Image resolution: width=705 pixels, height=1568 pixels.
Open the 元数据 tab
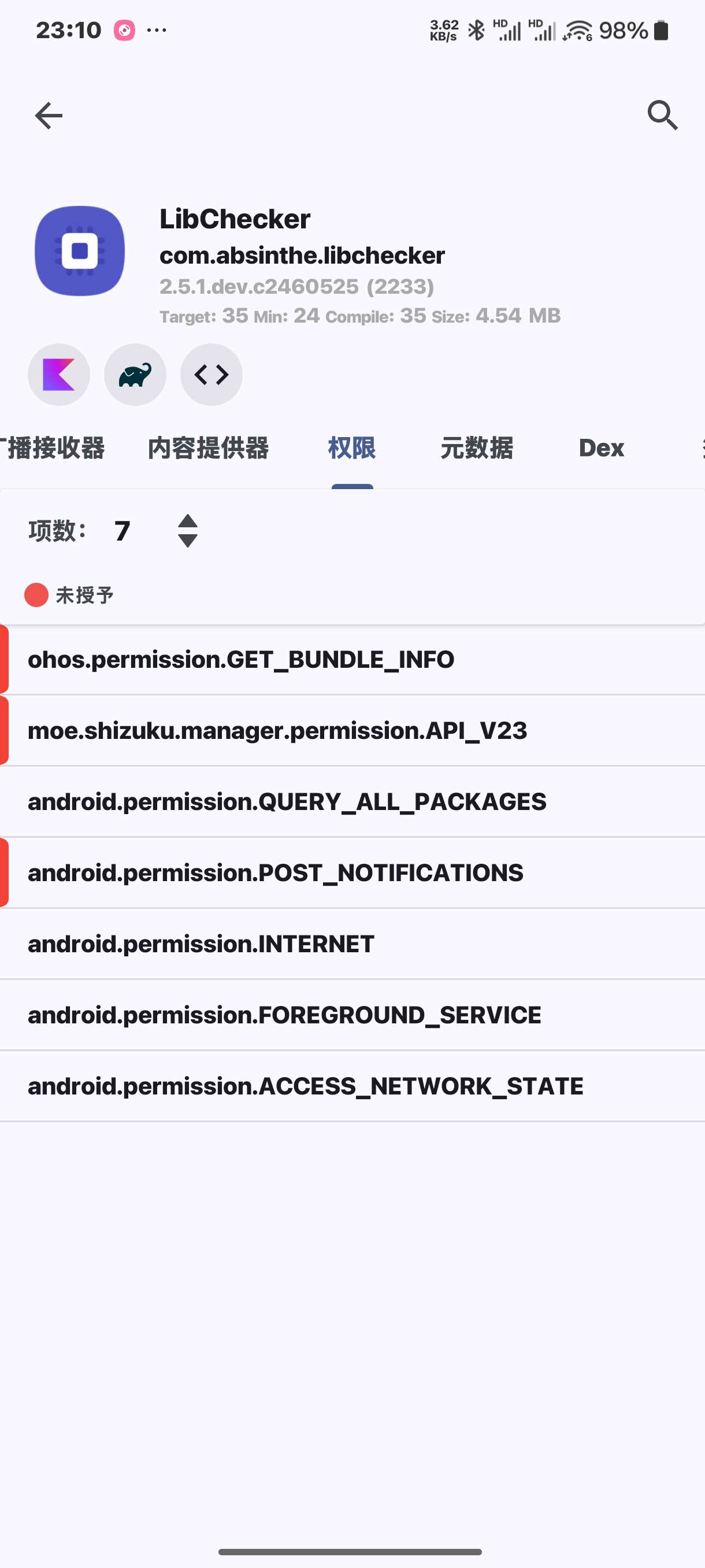(476, 448)
